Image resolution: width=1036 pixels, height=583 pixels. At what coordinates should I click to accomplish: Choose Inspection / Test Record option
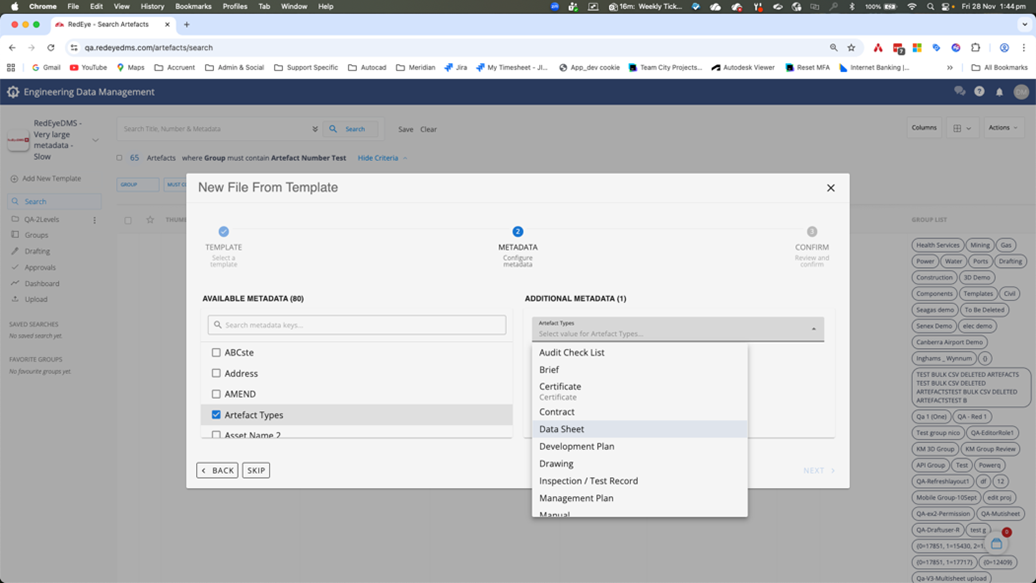point(588,481)
